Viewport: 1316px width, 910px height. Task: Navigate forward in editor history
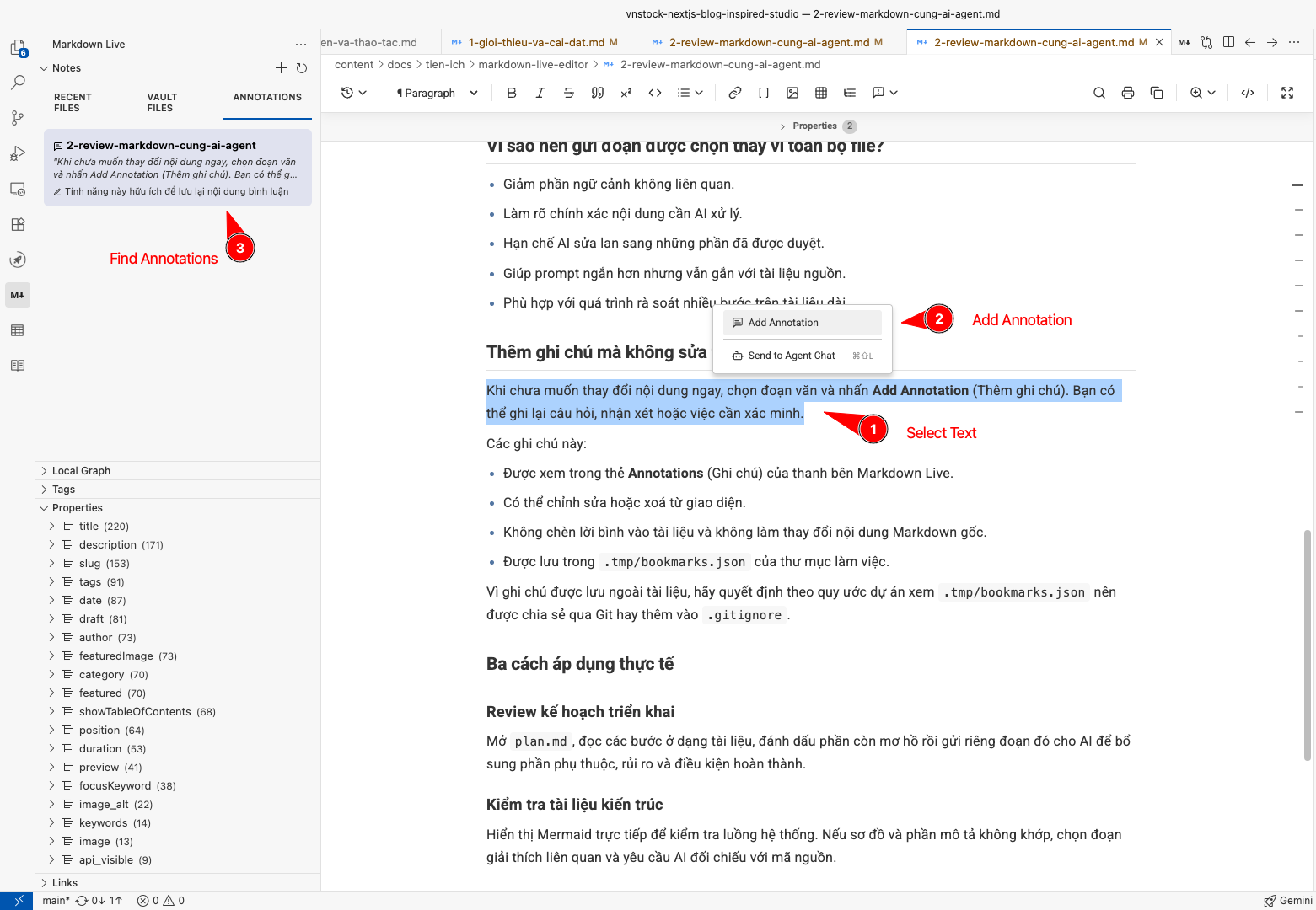tap(1272, 42)
